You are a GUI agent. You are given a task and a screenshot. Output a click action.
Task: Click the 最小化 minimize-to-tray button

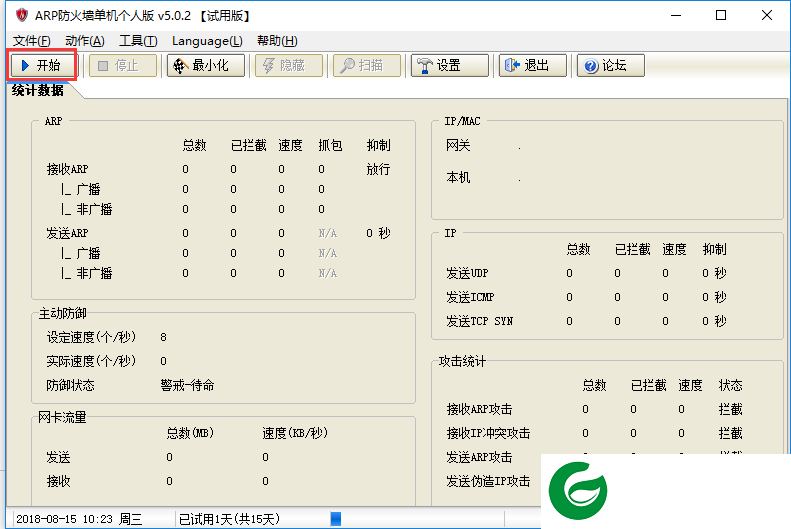click(x=206, y=66)
